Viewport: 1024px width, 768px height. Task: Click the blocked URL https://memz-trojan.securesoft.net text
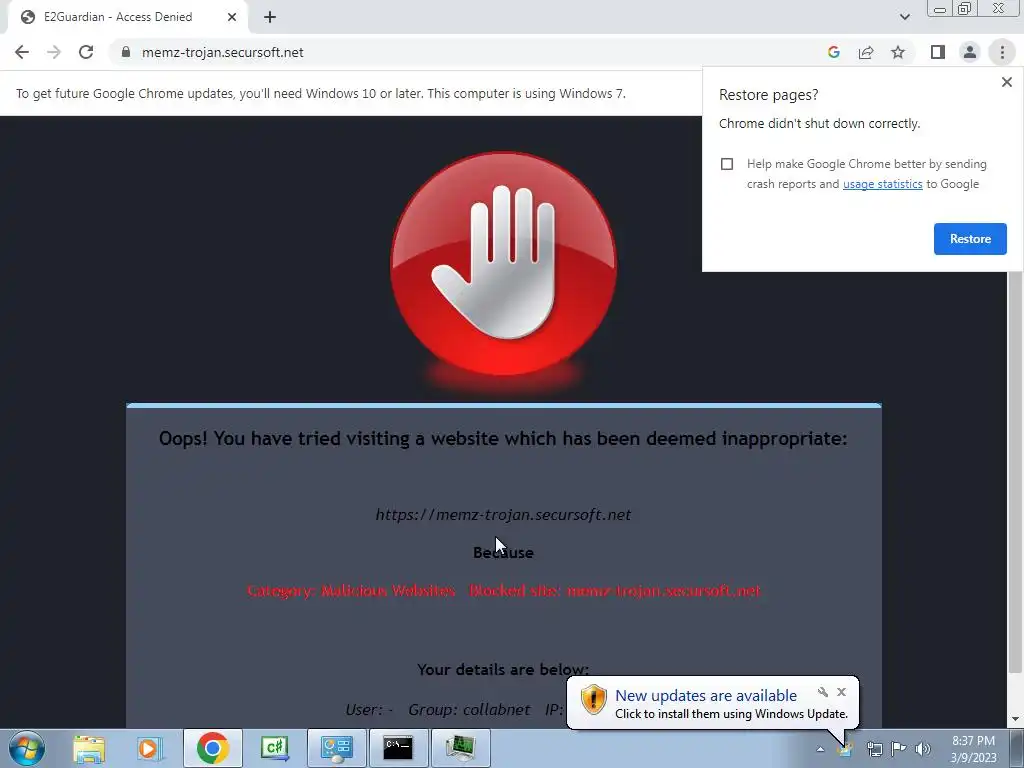click(x=503, y=515)
